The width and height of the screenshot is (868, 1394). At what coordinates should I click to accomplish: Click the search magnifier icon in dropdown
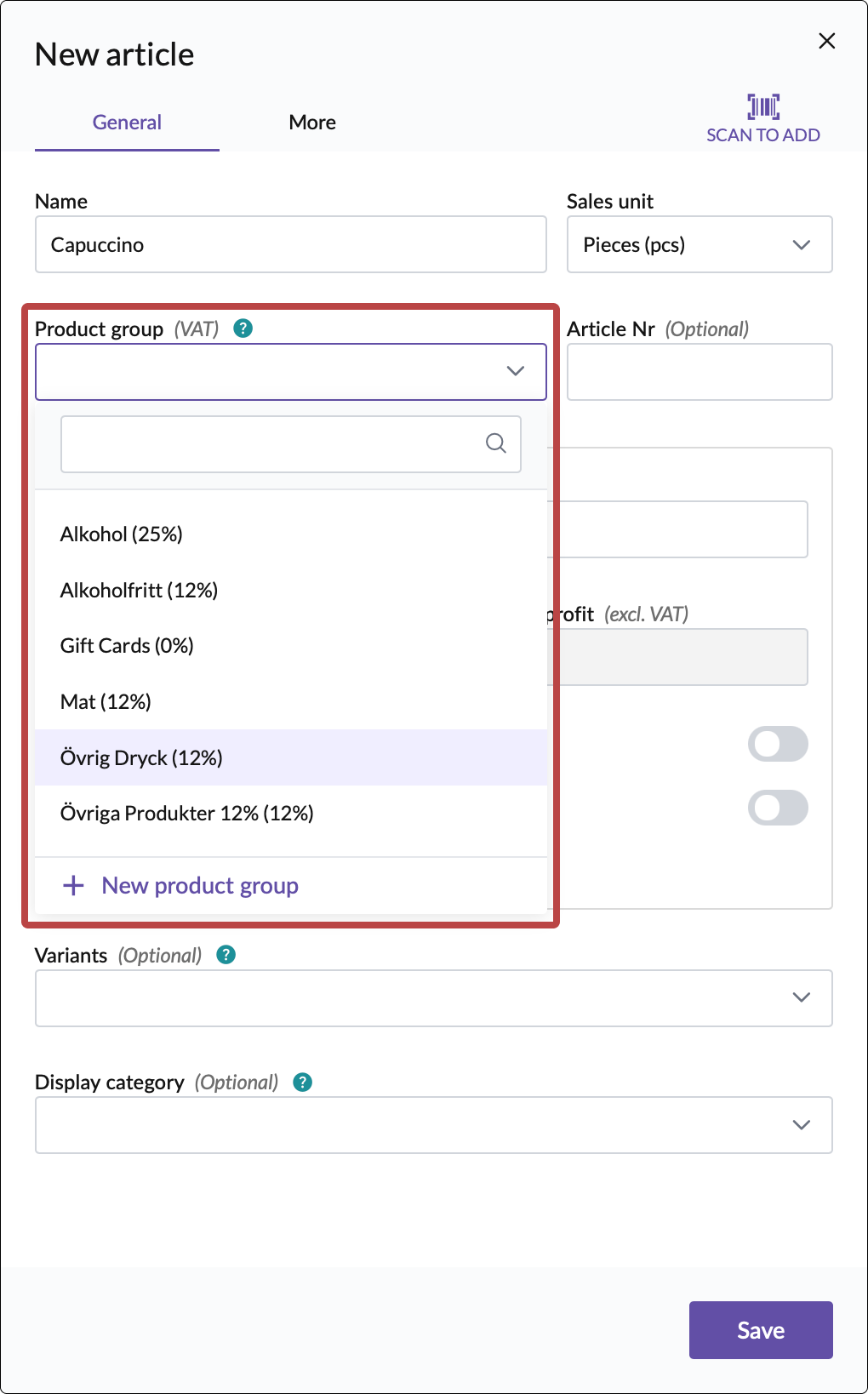(496, 443)
